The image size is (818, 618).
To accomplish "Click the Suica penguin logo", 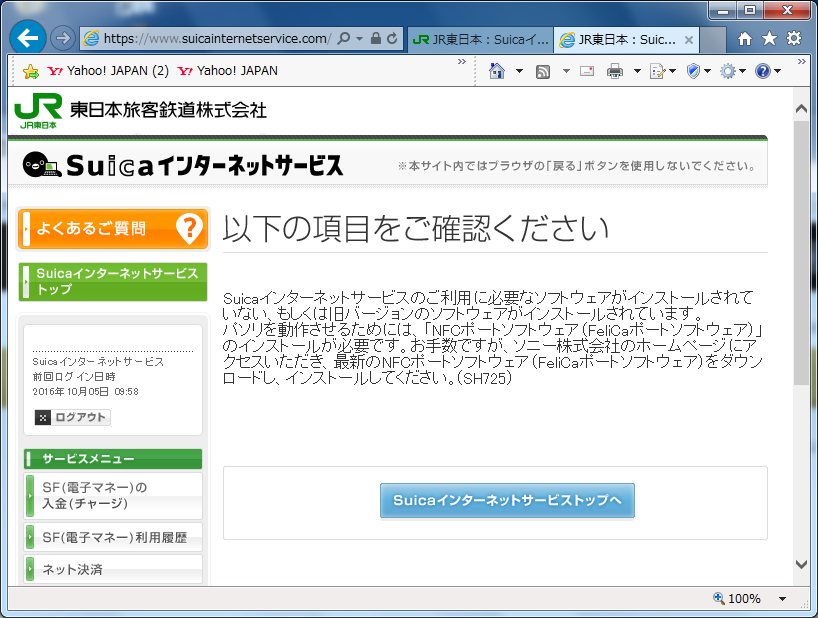I will [41, 165].
